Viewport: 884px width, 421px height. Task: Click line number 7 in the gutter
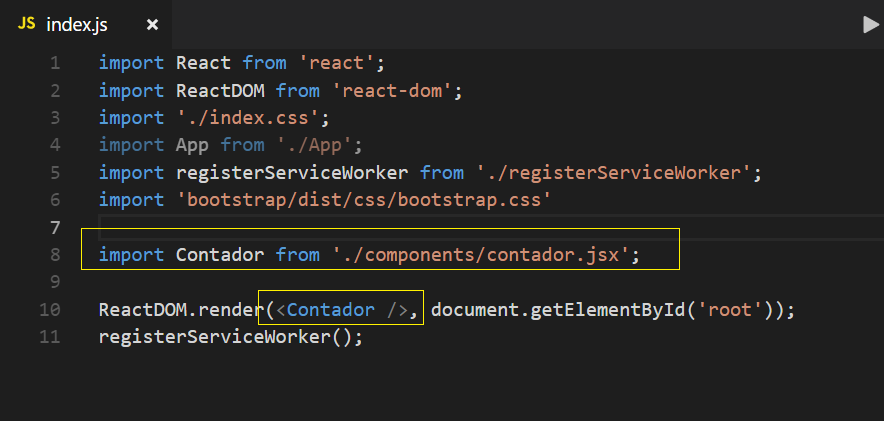click(x=55, y=228)
